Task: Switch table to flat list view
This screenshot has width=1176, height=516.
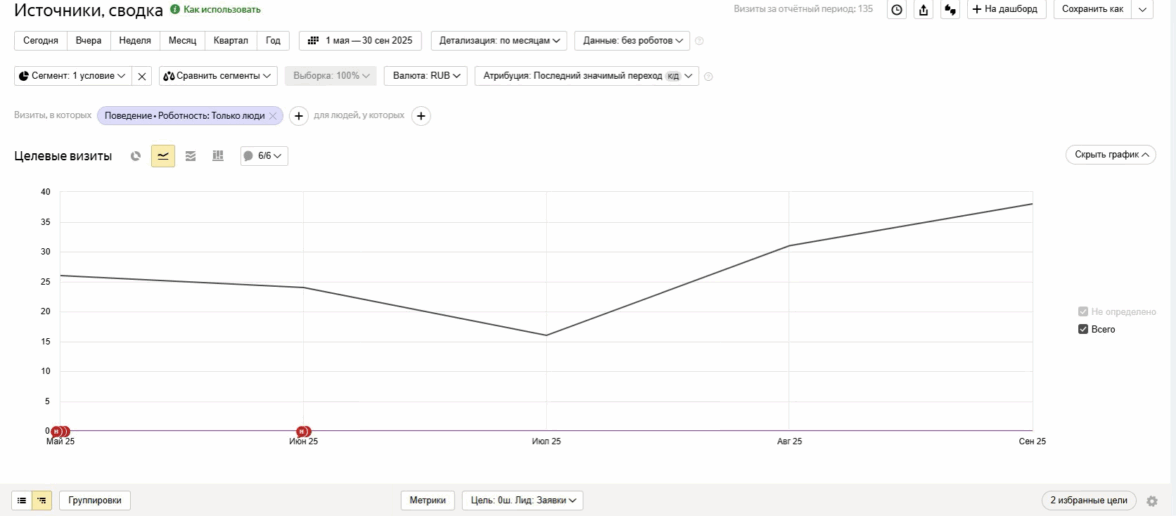Action: coord(22,501)
